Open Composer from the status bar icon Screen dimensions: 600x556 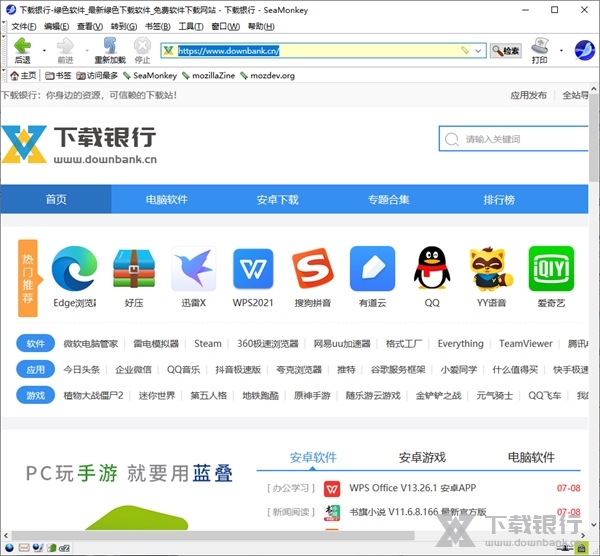click(x=38, y=548)
